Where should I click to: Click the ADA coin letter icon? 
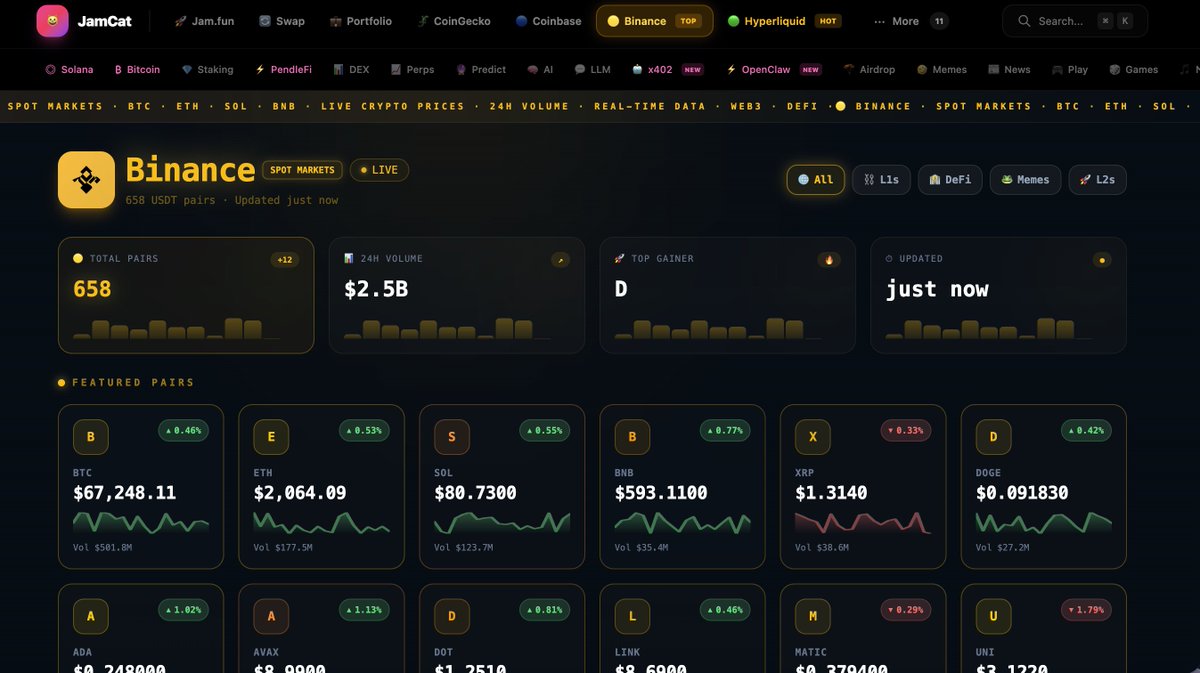coord(91,617)
